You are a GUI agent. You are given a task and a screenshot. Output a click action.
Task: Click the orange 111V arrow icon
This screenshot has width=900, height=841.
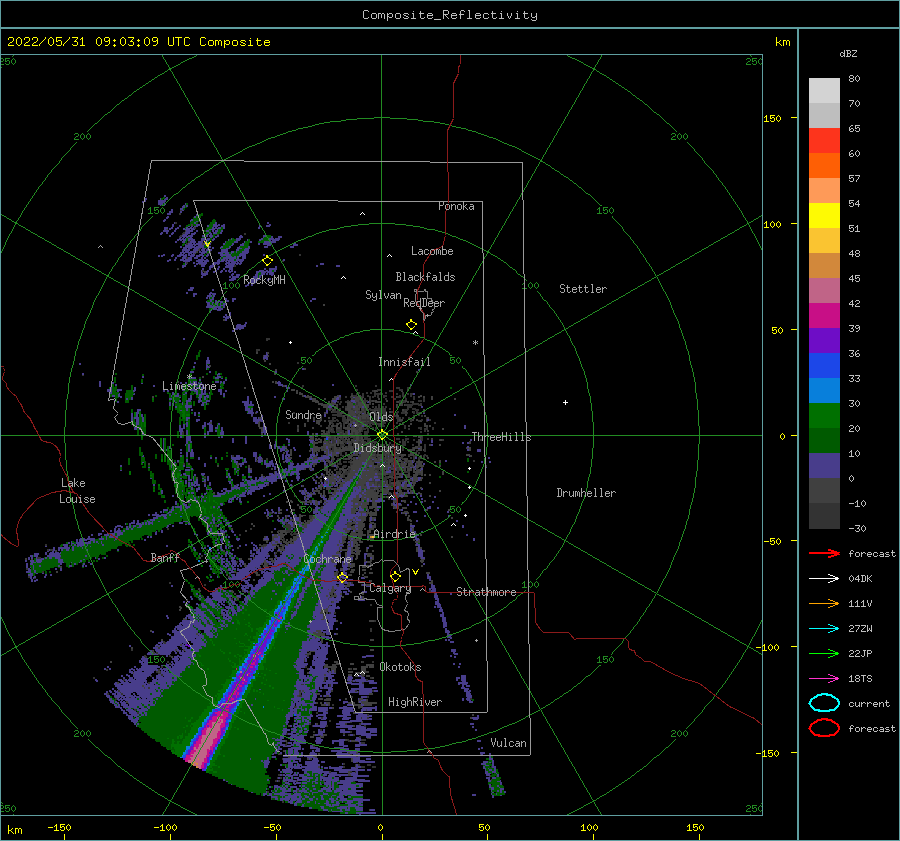(x=824, y=603)
